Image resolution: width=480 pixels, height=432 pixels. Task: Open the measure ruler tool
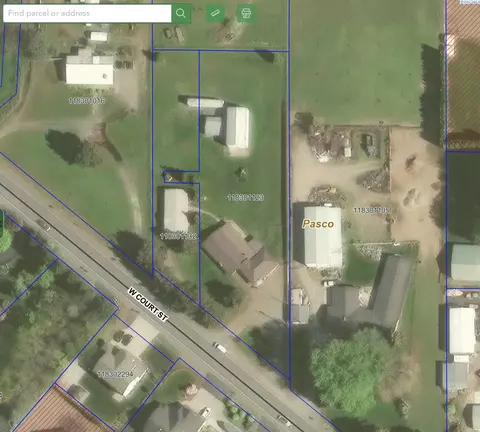click(x=215, y=13)
